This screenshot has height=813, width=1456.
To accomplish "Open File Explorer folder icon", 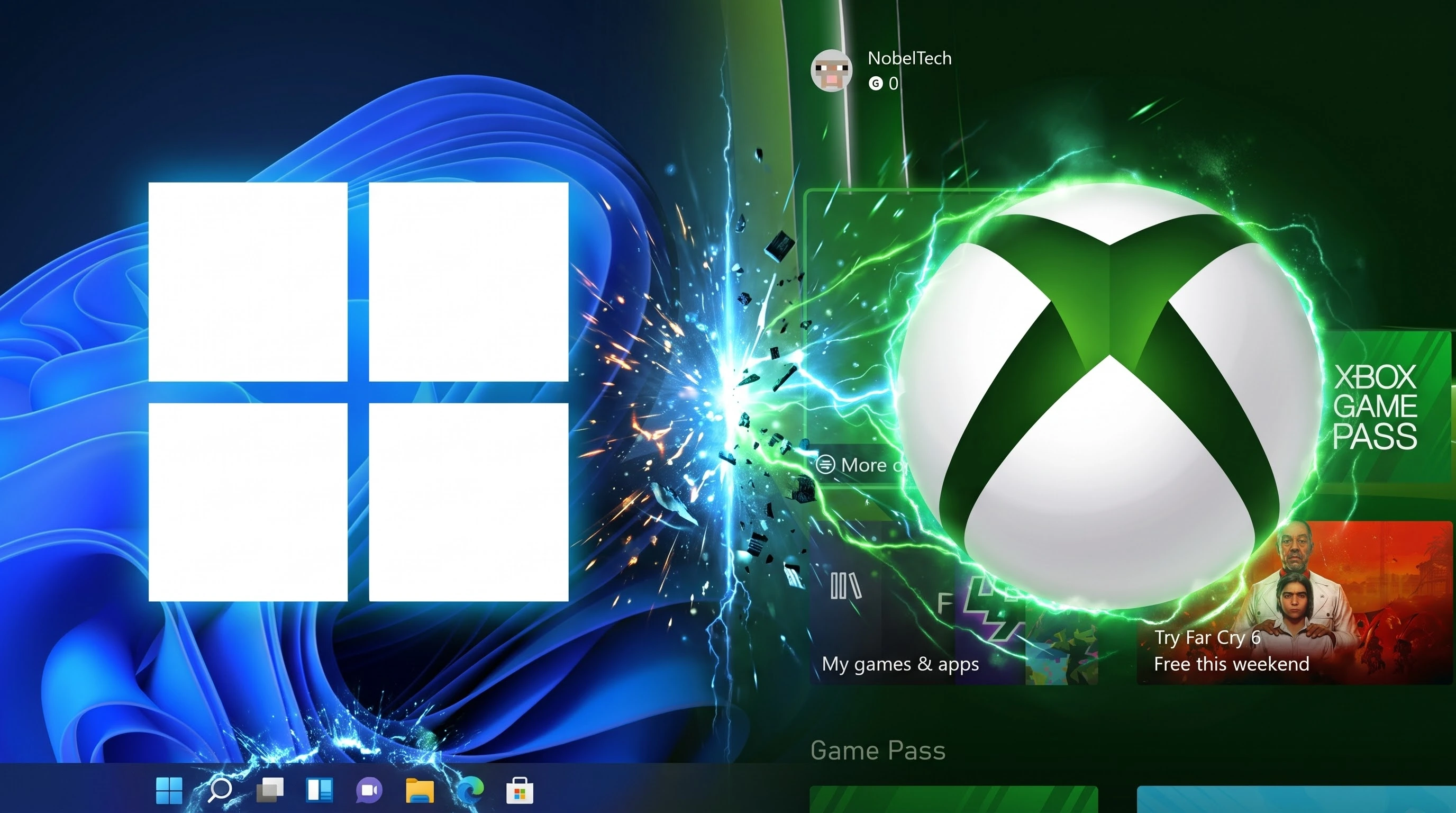I will (x=420, y=790).
